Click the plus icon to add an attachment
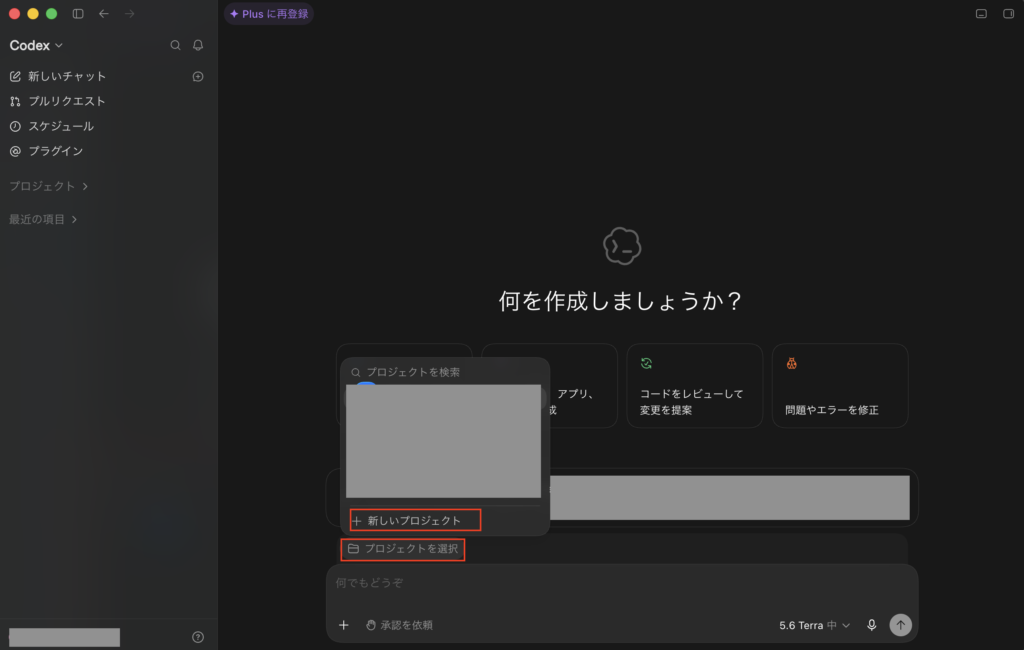 (344, 625)
